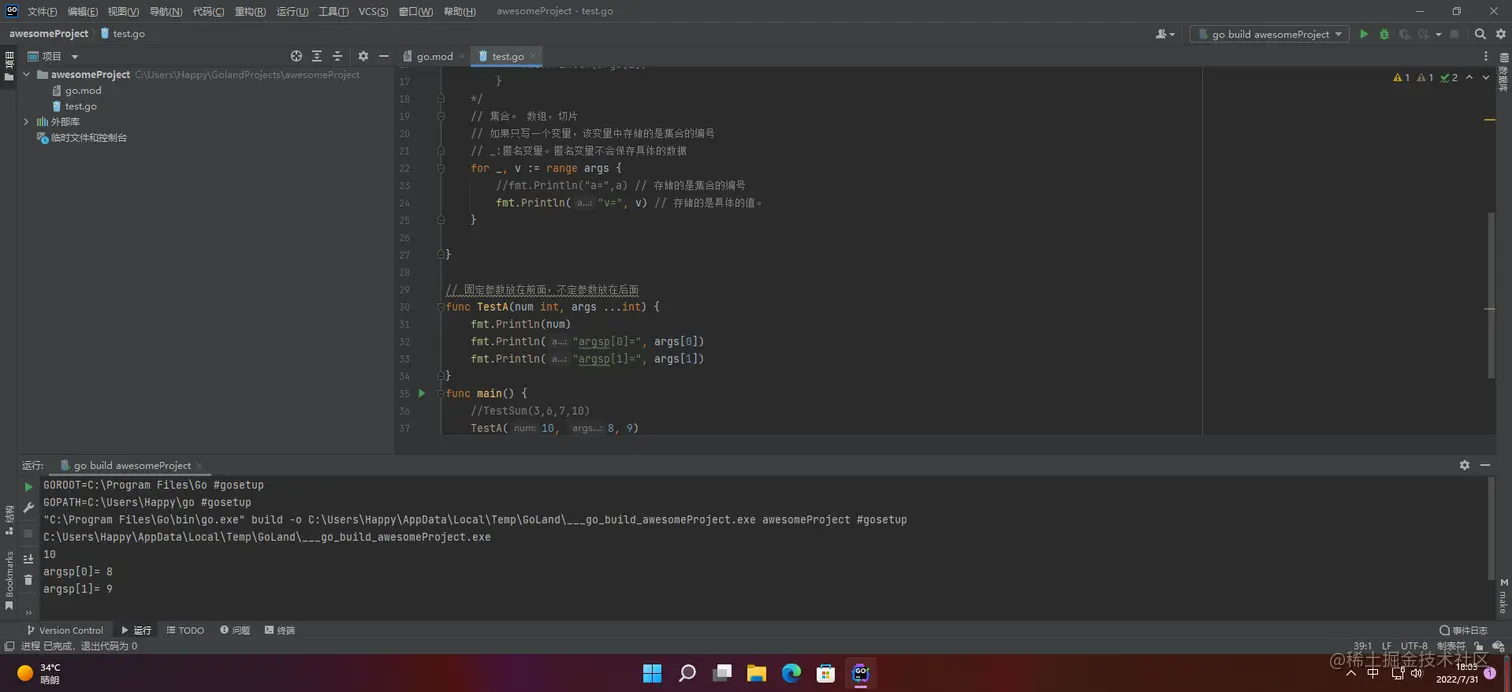Open the run configuration dropdown
The height and width of the screenshot is (692, 1512).
pyautogui.click(x=1269, y=34)
